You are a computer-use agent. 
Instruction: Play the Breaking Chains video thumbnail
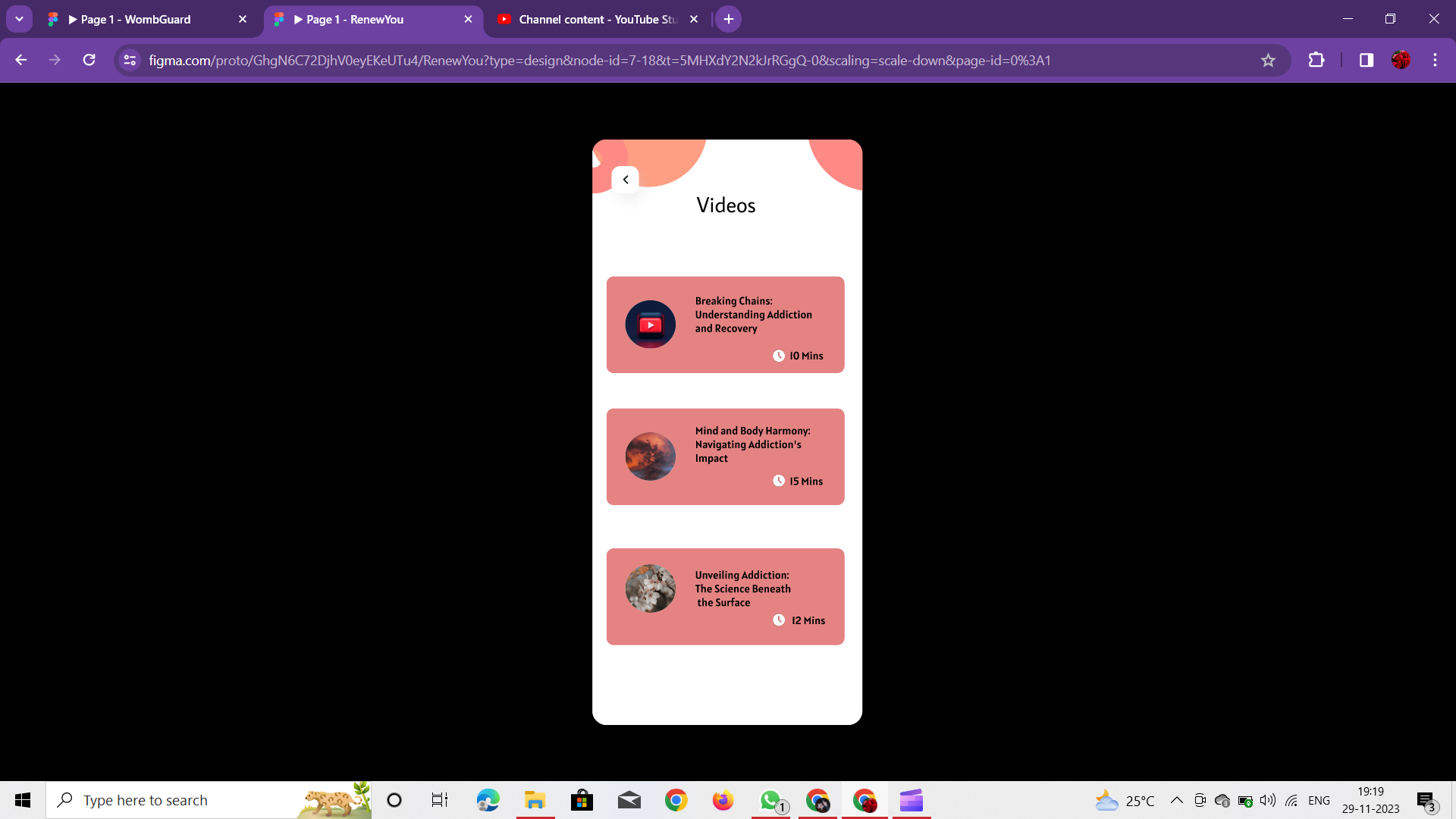[650, 325]
